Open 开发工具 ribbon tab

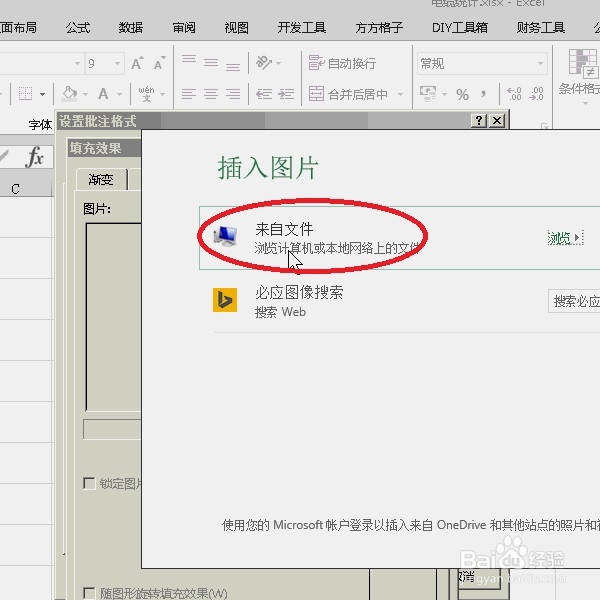pos(302,28)
